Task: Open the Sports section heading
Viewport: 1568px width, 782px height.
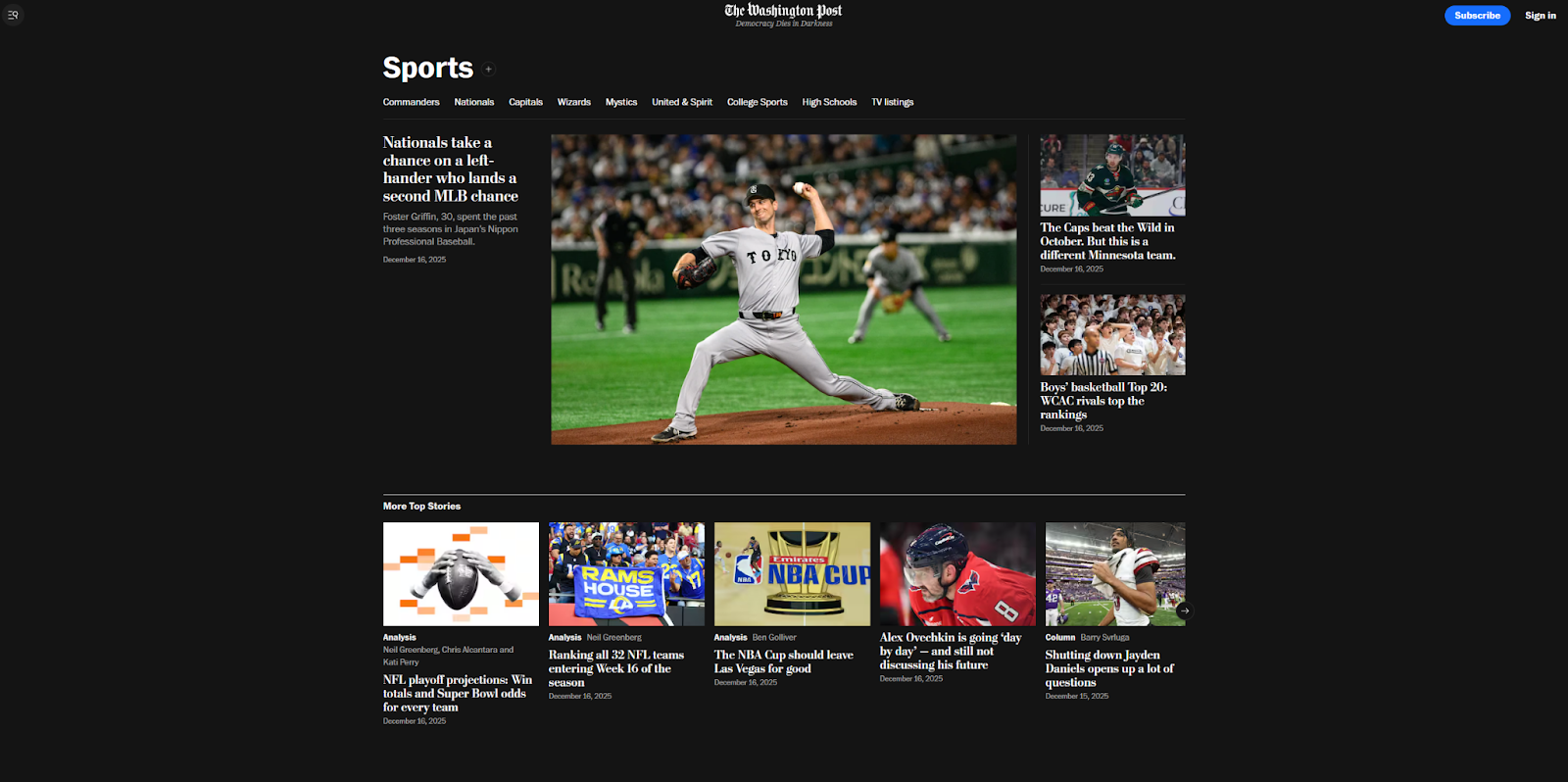Action: pyautogui.click(x=428, y=68)
